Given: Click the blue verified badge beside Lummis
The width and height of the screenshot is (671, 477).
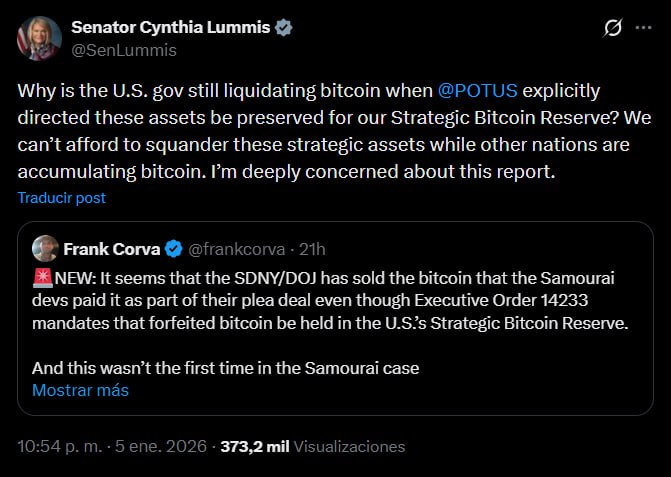Looking at the screenshot, I should coord(284,28).
